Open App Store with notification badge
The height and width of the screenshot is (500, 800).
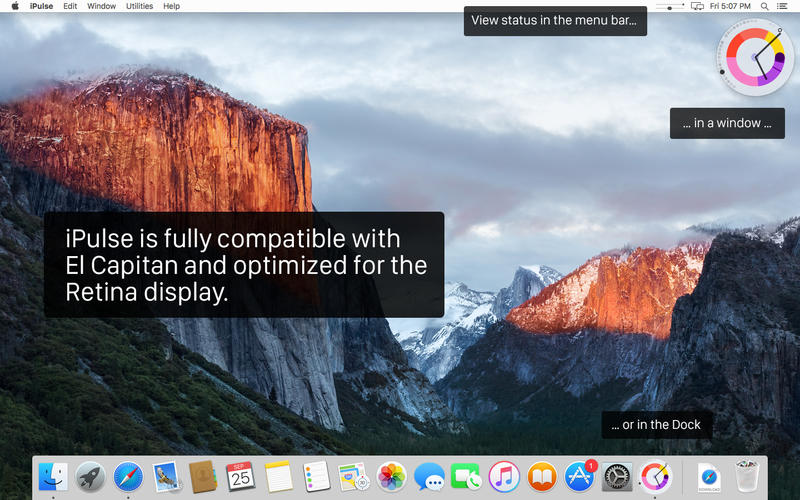click(580, 476)
